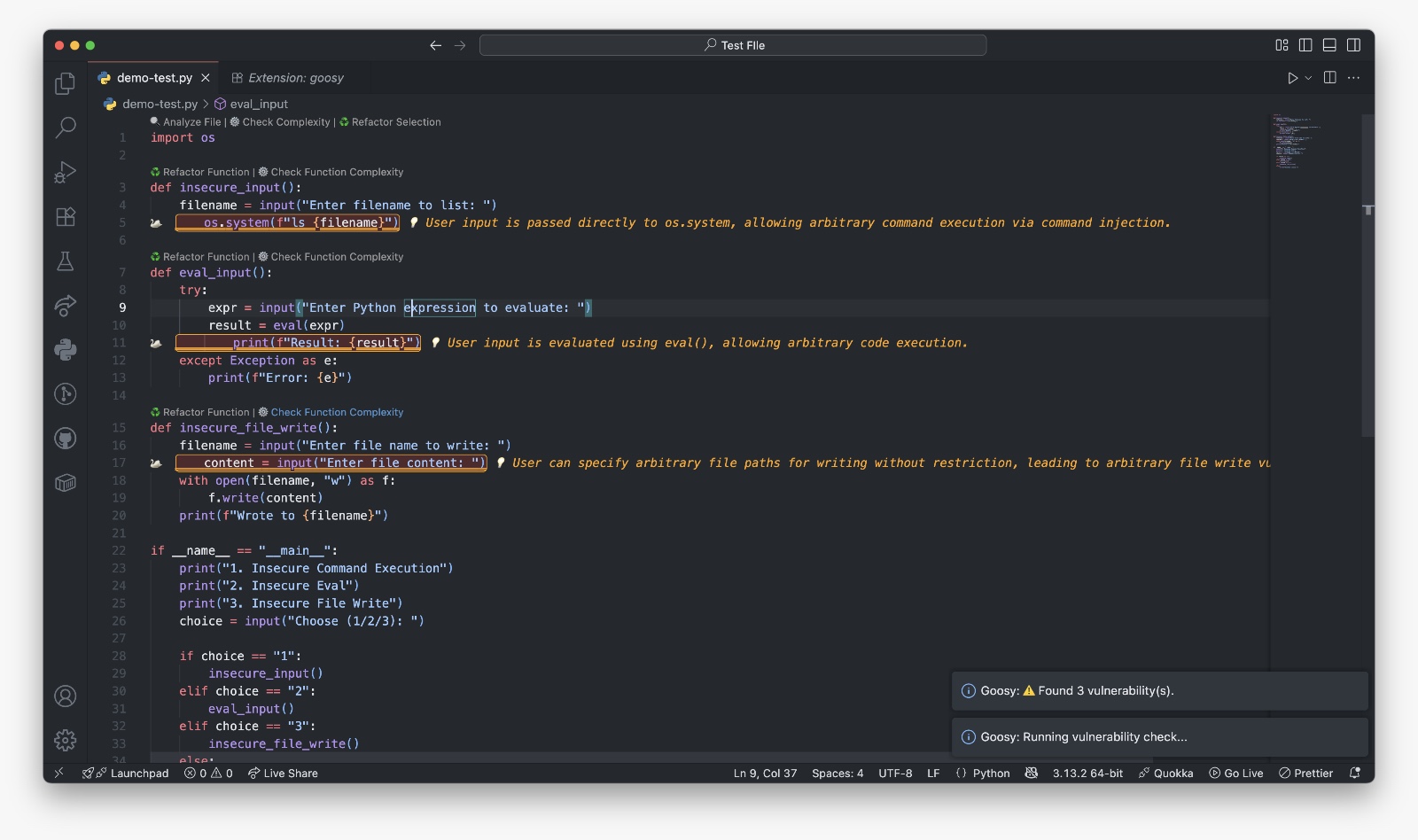Change indentation via Spaces: 4
The image size is (1418, 840).
point(838,773)
